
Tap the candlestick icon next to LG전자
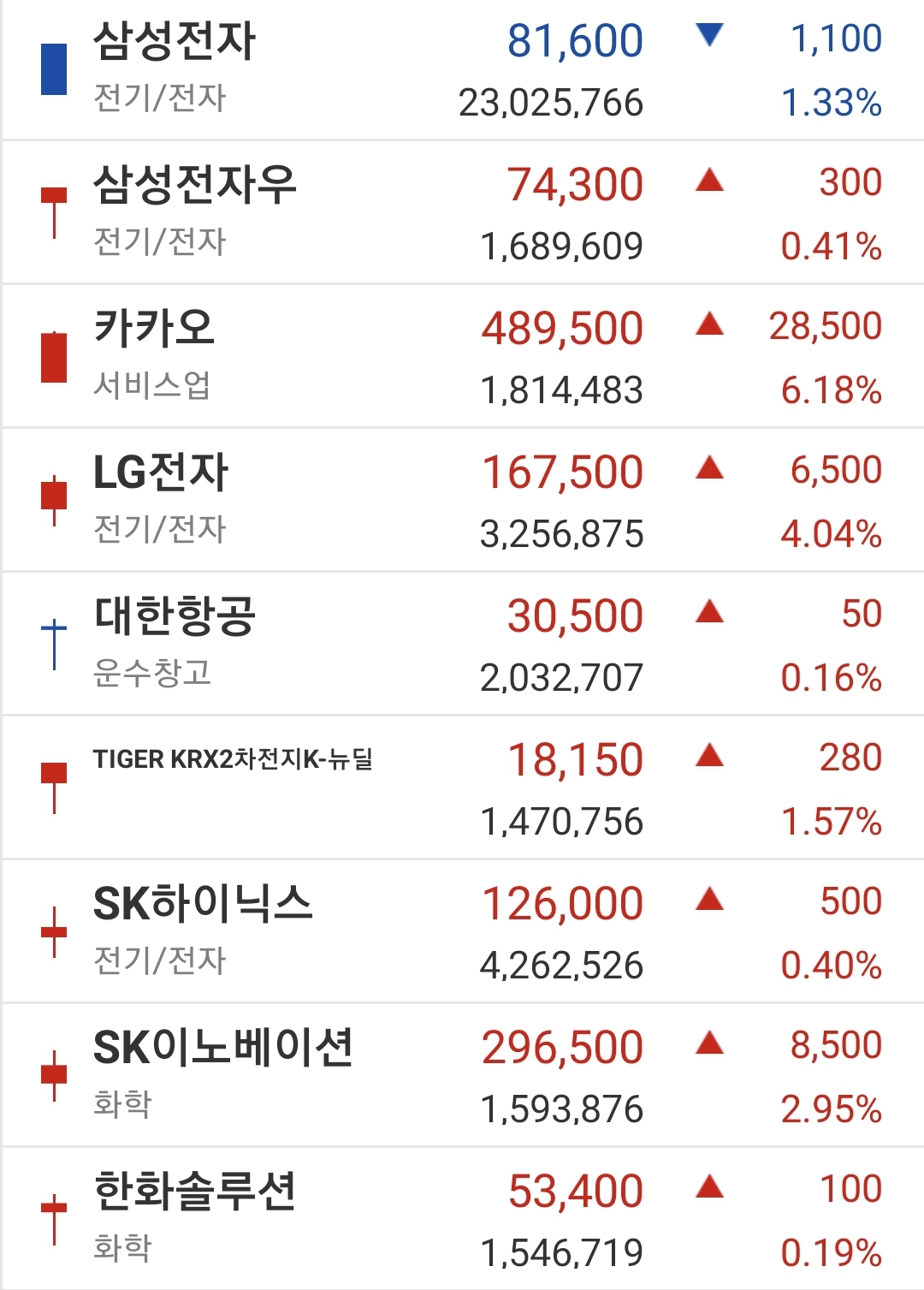(x=54, y=500)
